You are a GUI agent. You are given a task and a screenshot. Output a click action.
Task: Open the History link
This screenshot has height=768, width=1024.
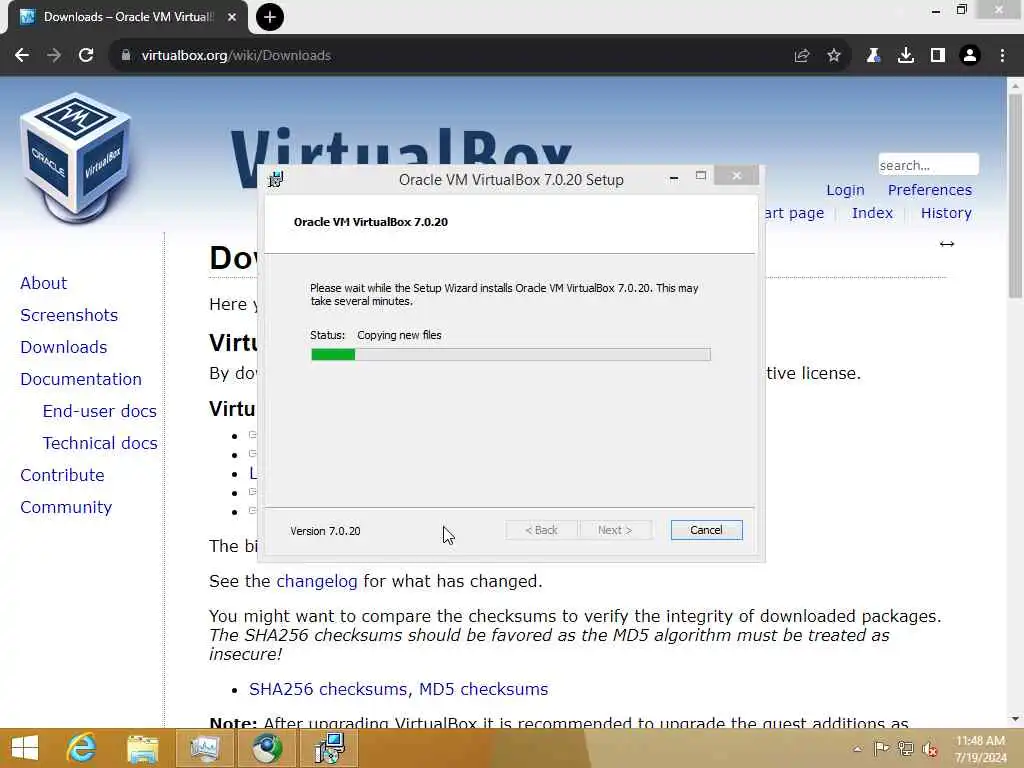[946, 213]
